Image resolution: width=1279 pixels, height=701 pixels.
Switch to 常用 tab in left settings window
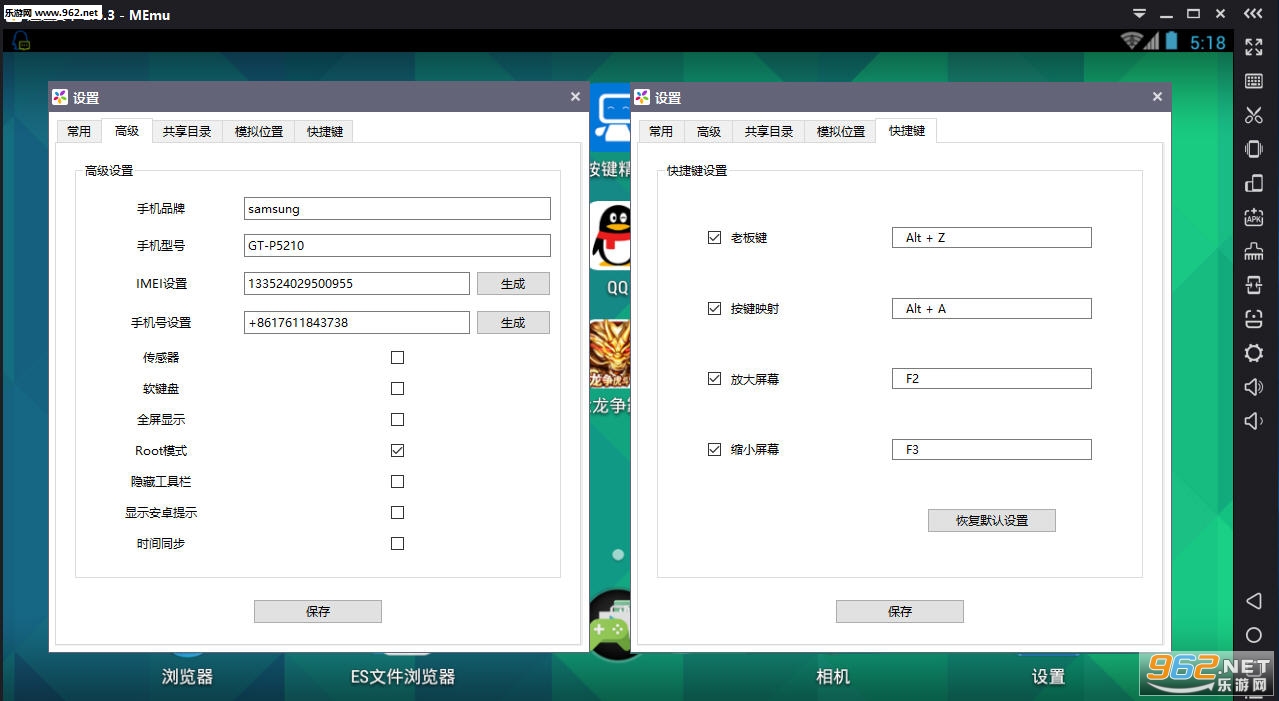click(79, 131)
